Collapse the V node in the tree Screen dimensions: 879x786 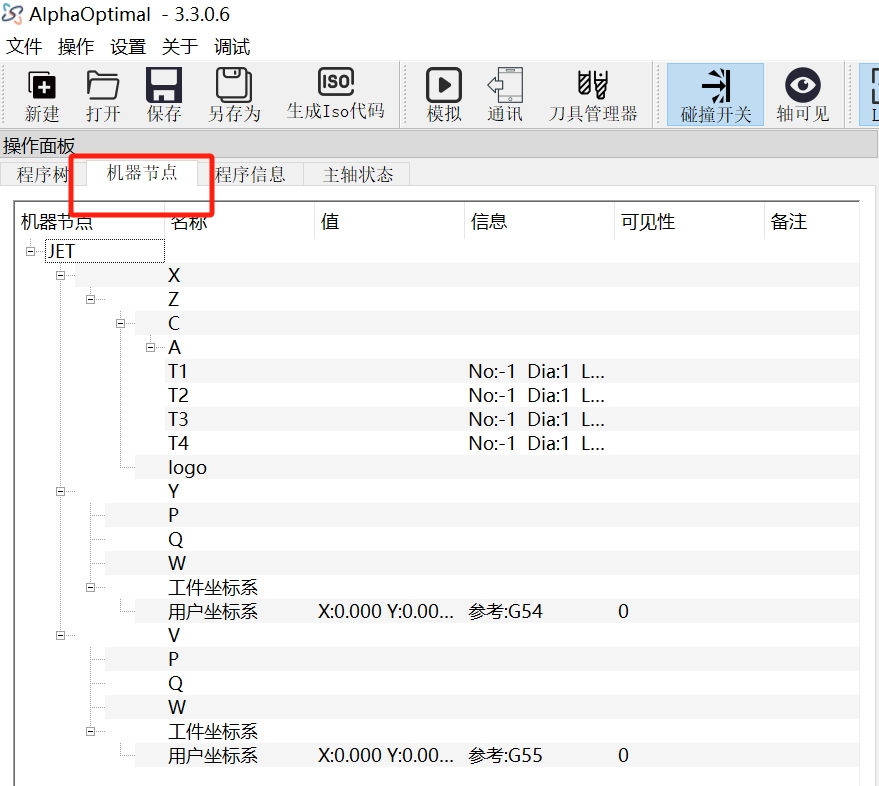pos(60,635)
